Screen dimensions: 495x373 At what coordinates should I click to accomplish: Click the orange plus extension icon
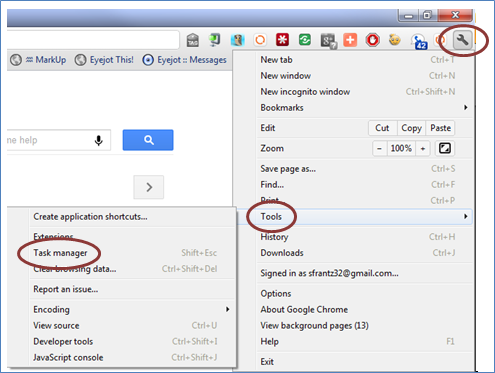350,40
